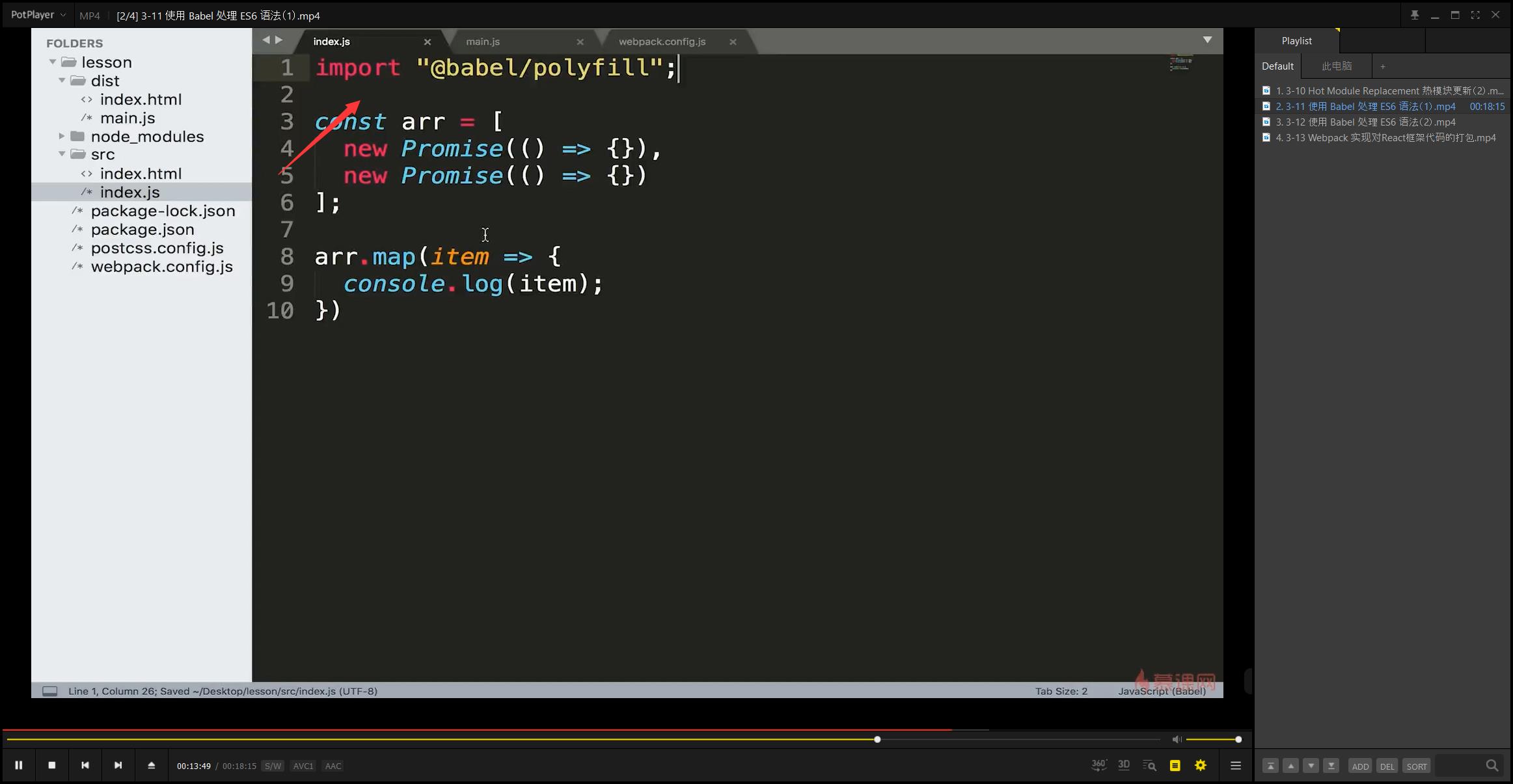
Task: Click the AAC audio codec label
Action: (333, 766)
